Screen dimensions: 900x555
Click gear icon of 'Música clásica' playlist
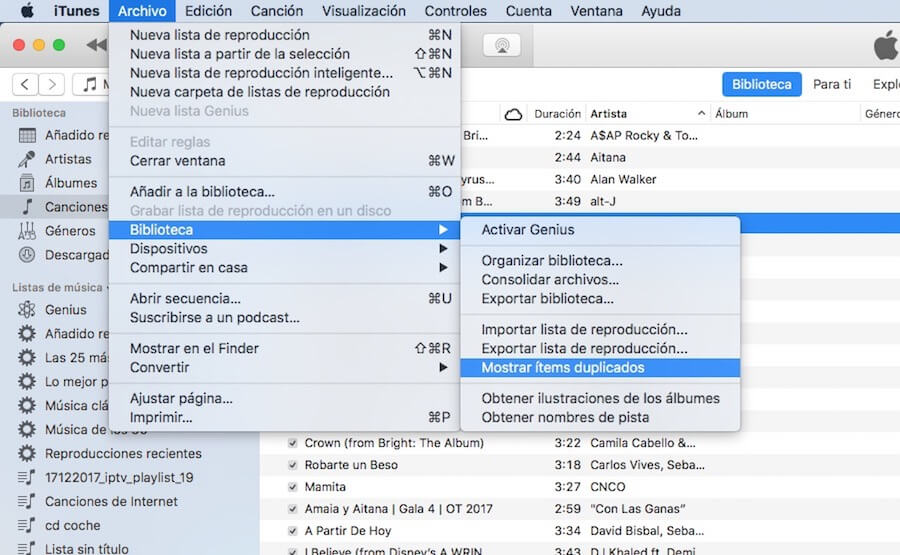[x=27, y=405]
